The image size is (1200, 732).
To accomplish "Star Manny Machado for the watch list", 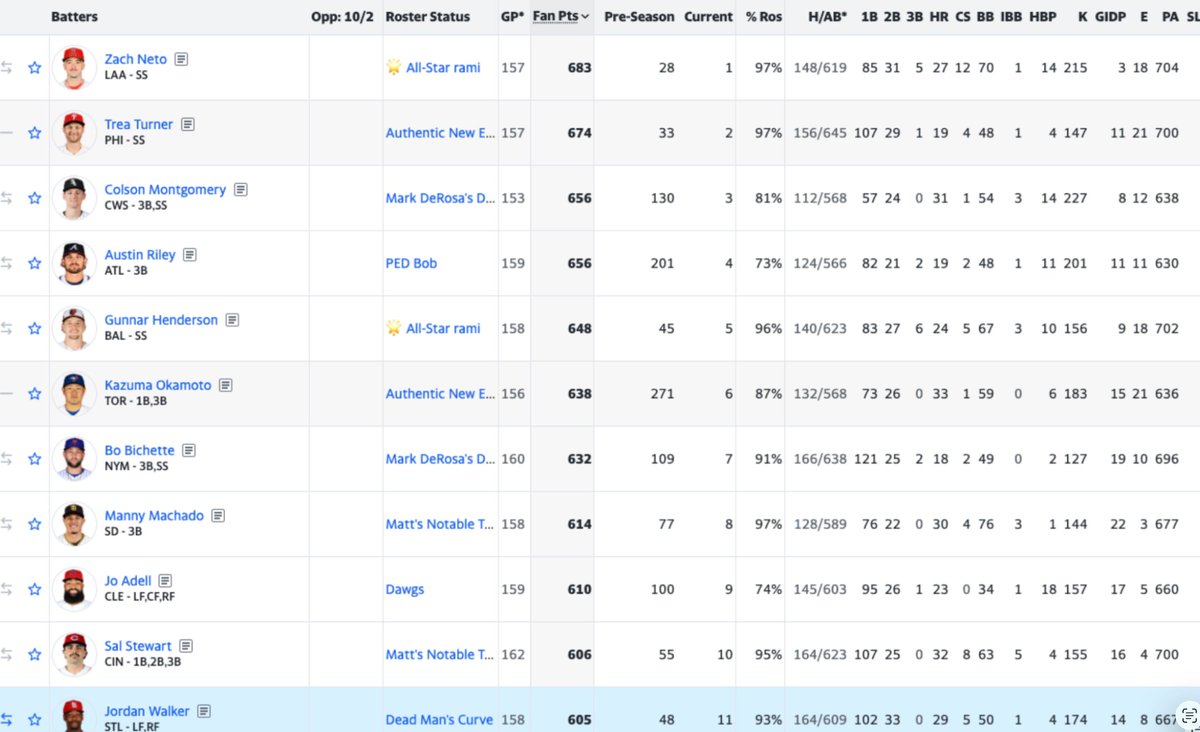I will [x=34, y=524].
